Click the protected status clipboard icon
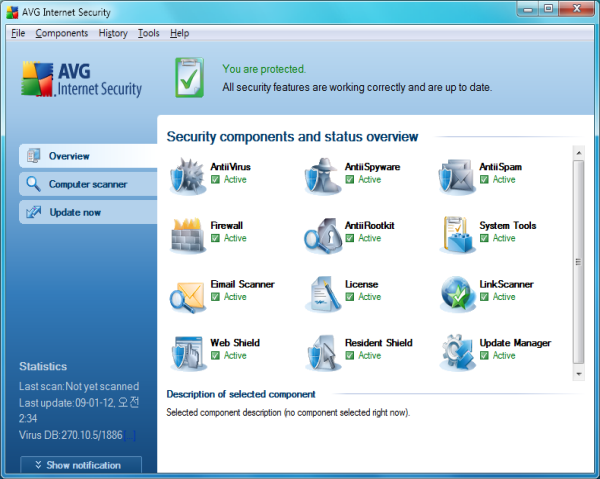 click(189, 78)
